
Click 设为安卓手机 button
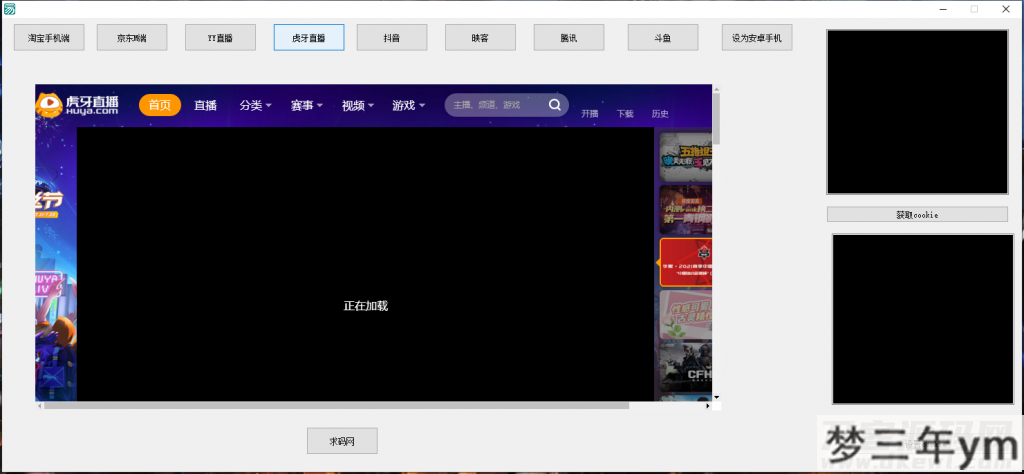[757, 38]
